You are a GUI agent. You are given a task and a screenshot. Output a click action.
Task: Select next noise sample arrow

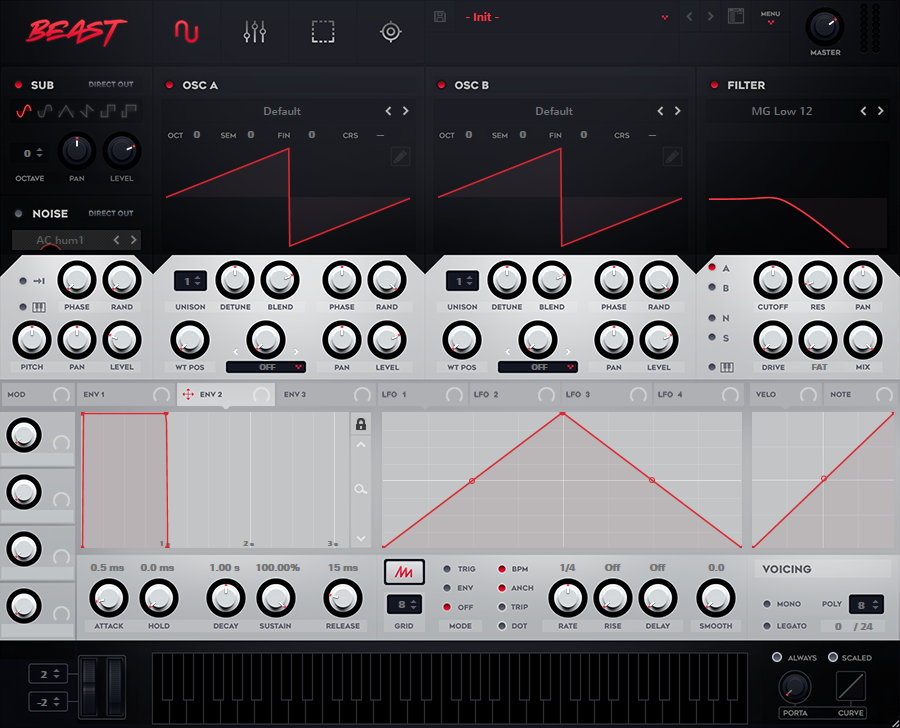coord(134,240)
